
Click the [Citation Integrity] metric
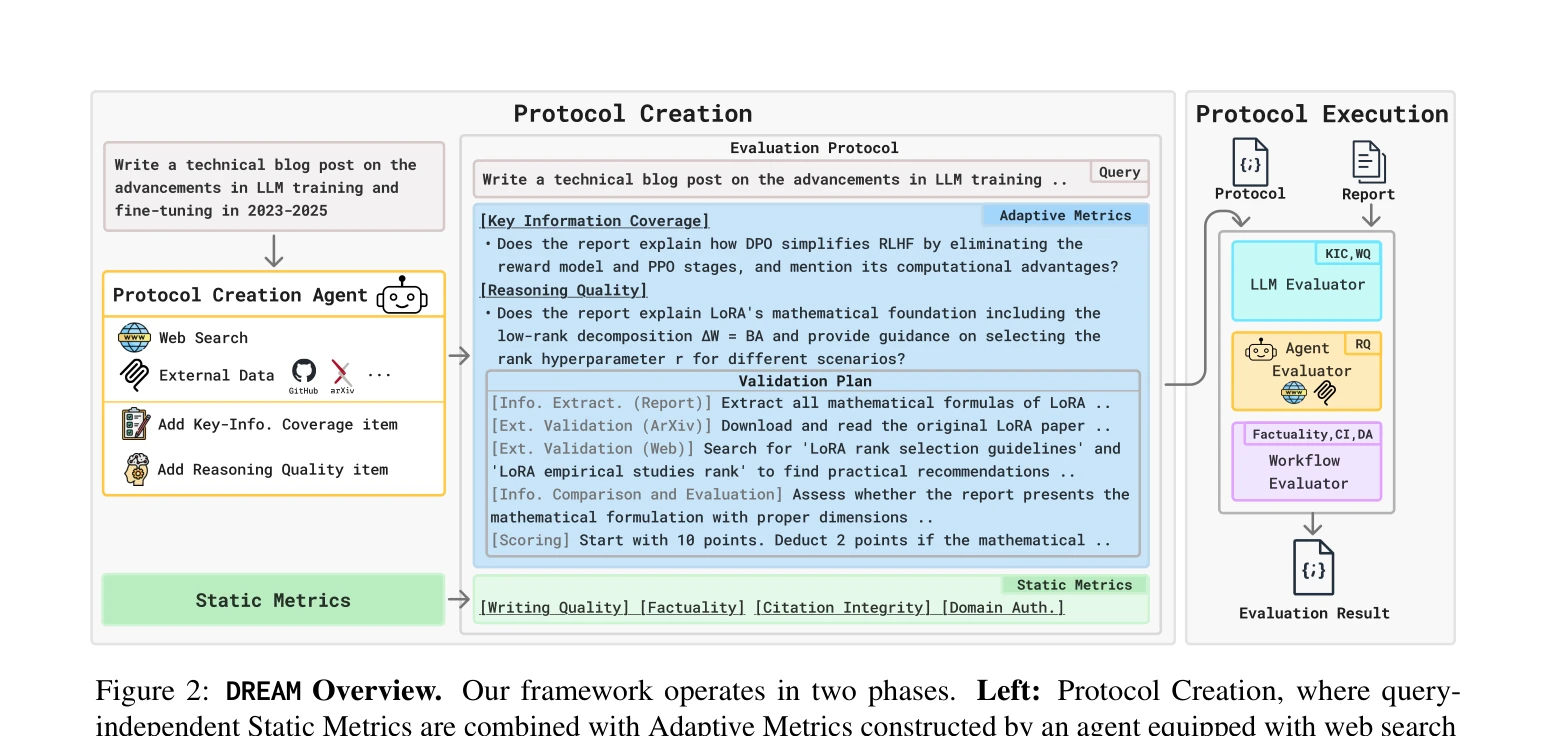pos(843,607)
